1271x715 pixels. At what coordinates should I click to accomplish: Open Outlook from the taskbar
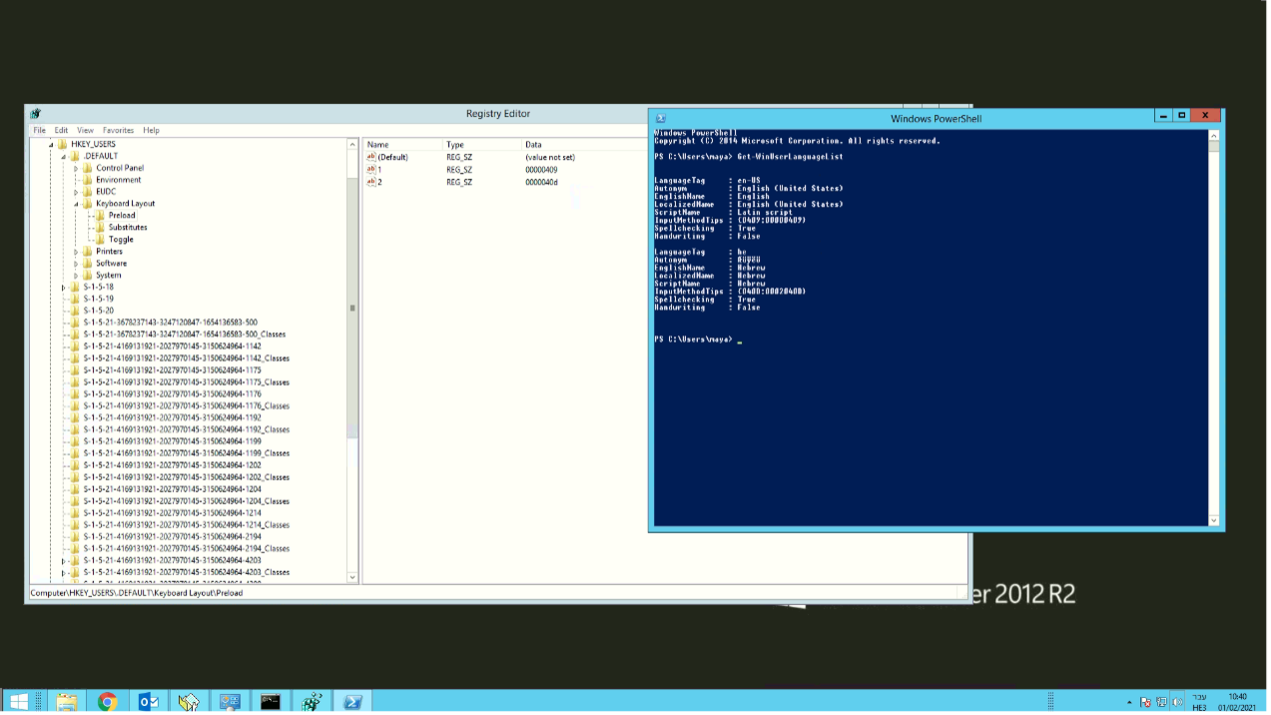[149, 702]
